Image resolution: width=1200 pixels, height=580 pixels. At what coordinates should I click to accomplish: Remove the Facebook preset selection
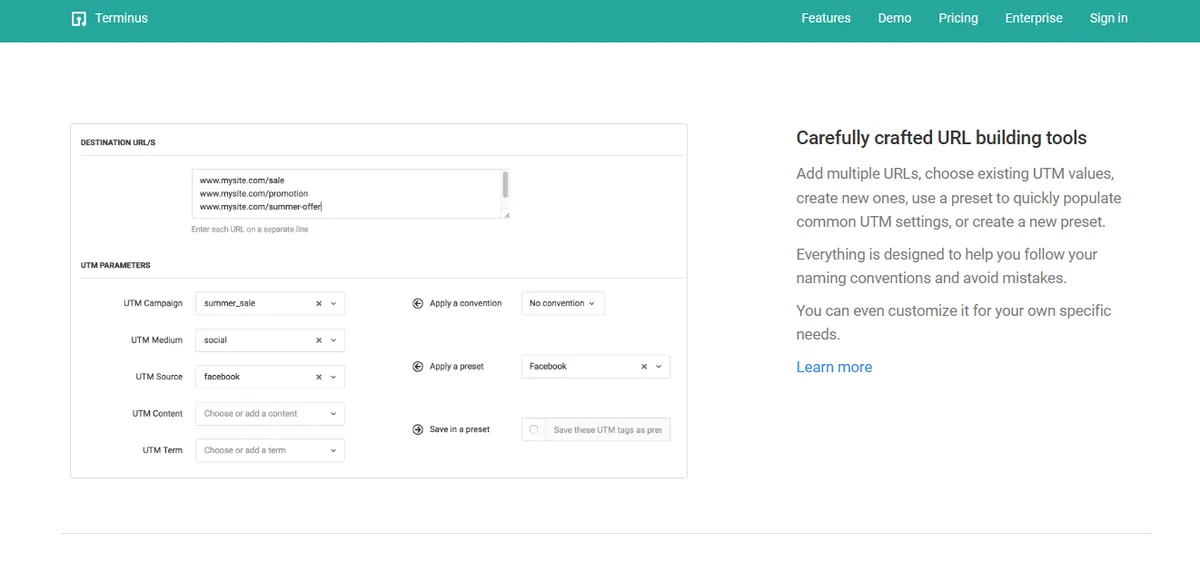tap(645, 366)
